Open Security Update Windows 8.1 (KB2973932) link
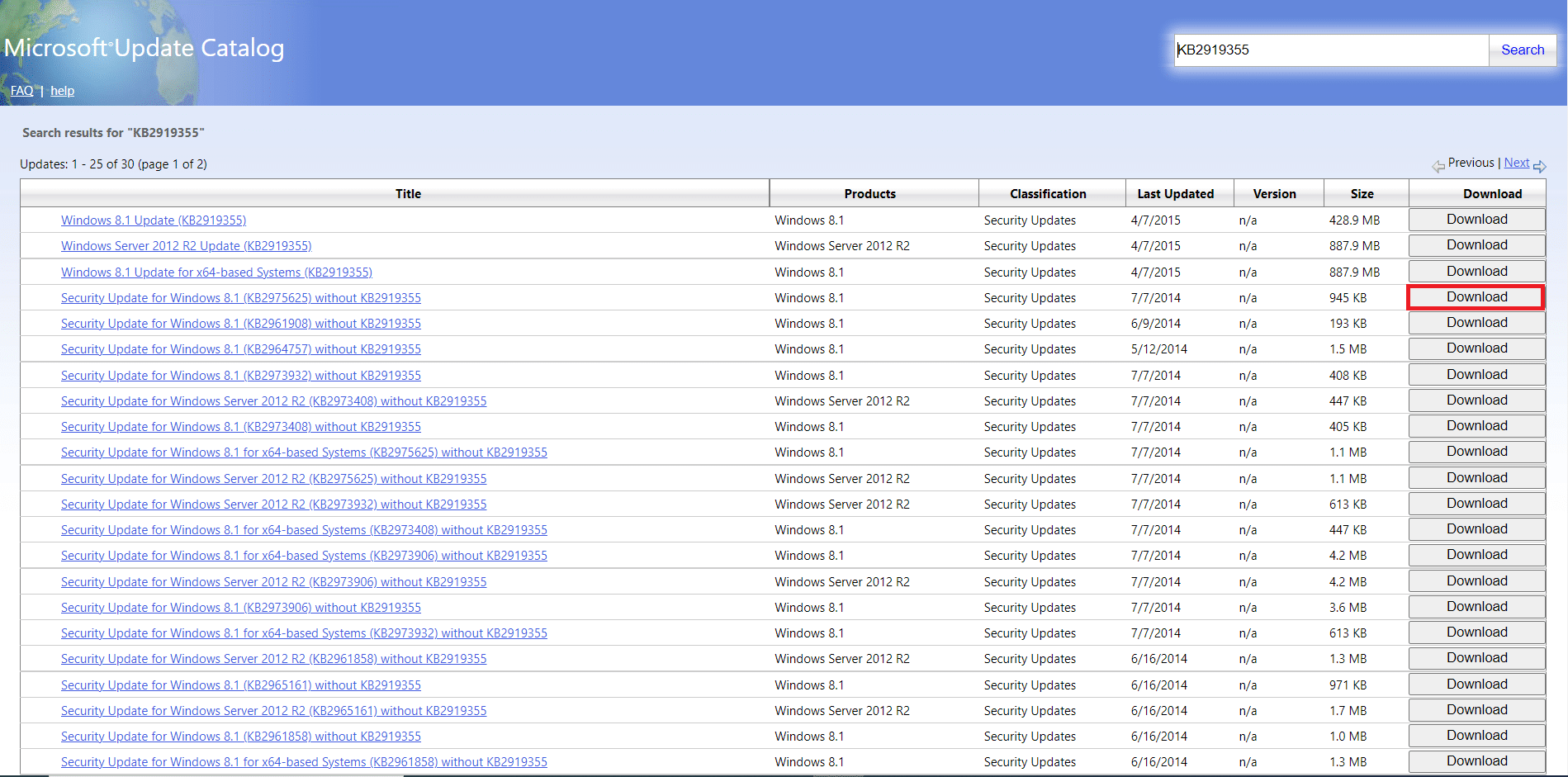Viewport: 1568px width, 777px height. [241, 376]
